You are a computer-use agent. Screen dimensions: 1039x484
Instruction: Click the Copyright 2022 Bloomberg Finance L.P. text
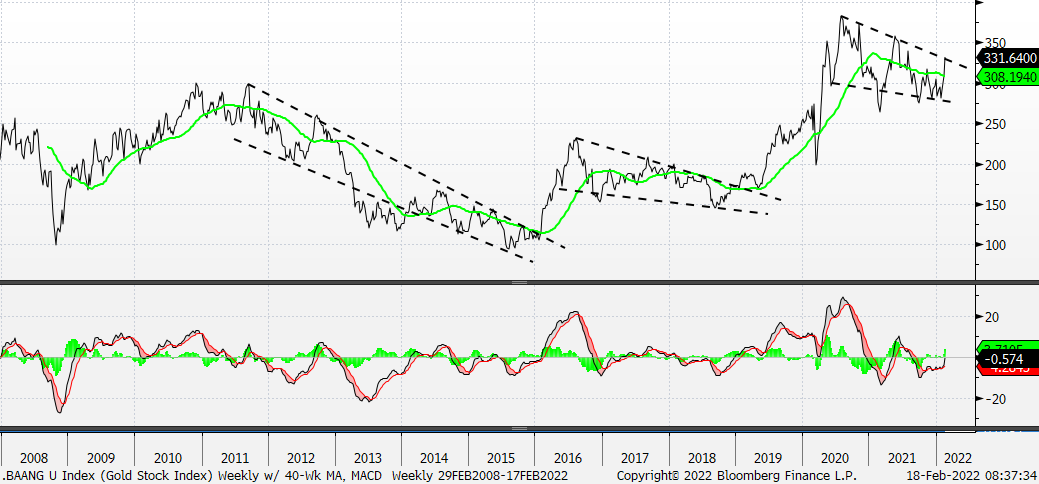[x=736, y=475]
